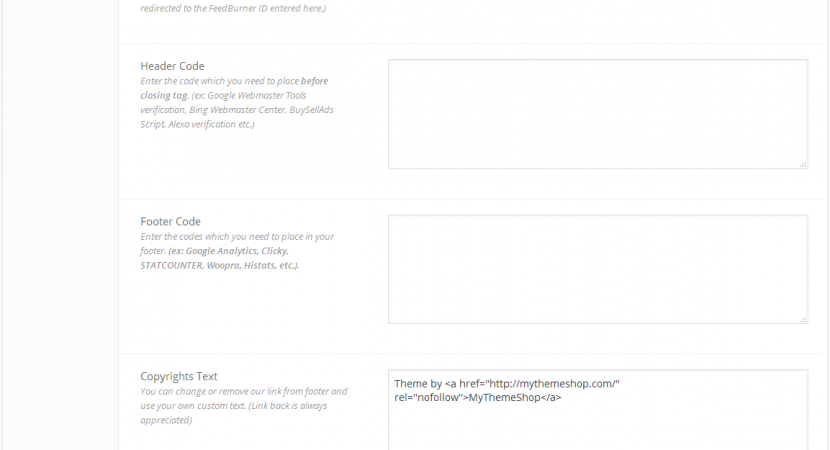The height and width of the screenshot is (450, 830).
Task: Click inside the Footer Code text area
Action: click(598, 269)
